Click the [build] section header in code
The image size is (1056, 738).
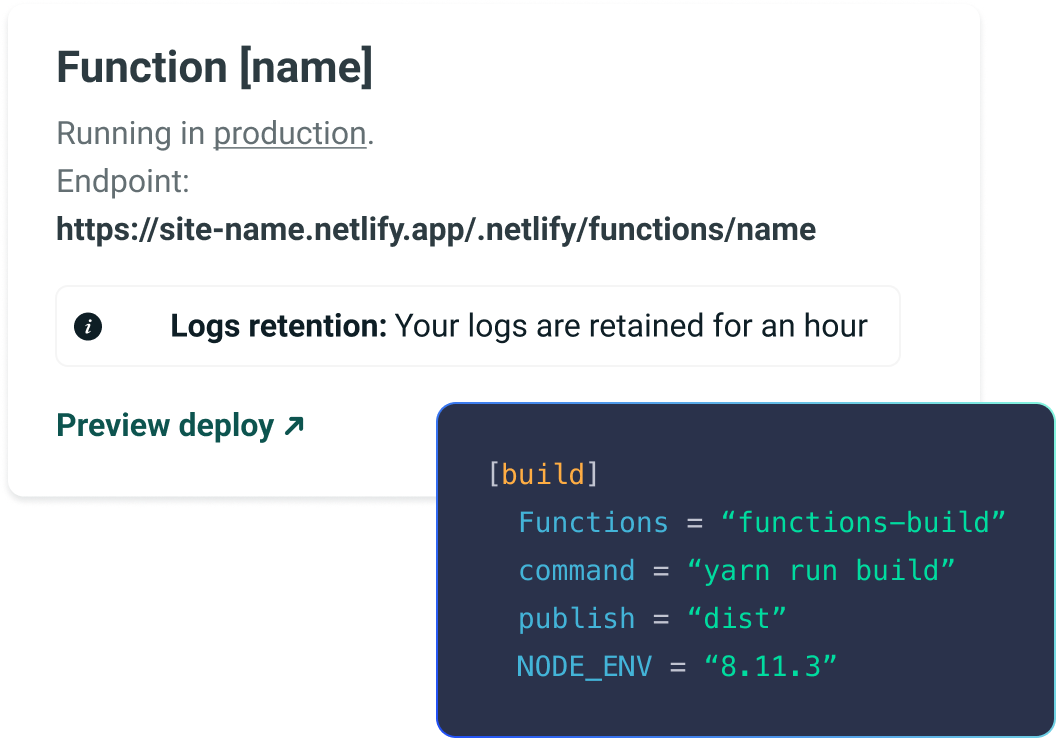(543, 474)
